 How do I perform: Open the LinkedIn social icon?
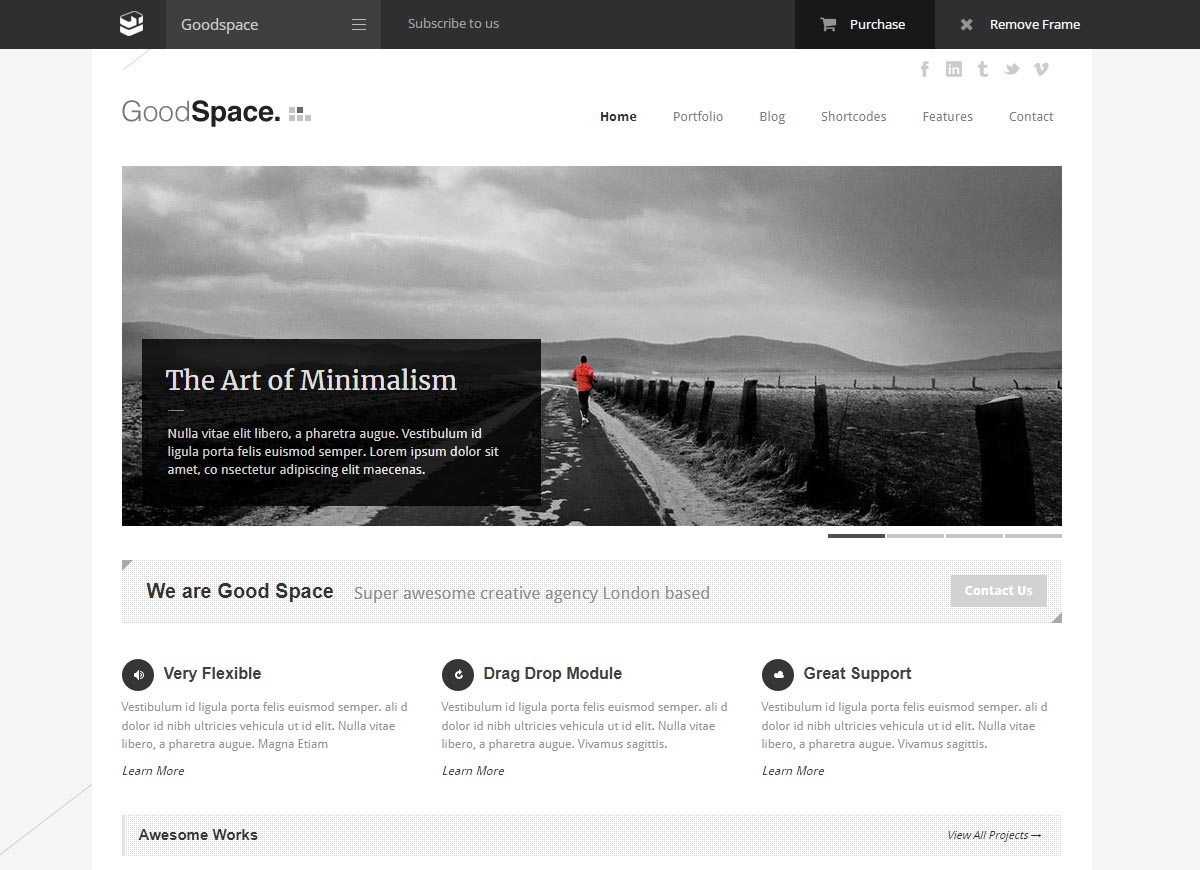click(x=954, y=69)
